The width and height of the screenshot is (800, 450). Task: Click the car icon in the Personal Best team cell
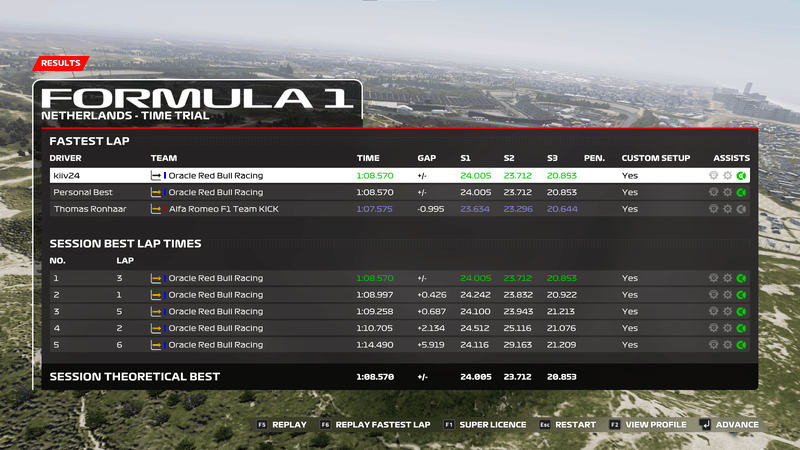point(156,192)
